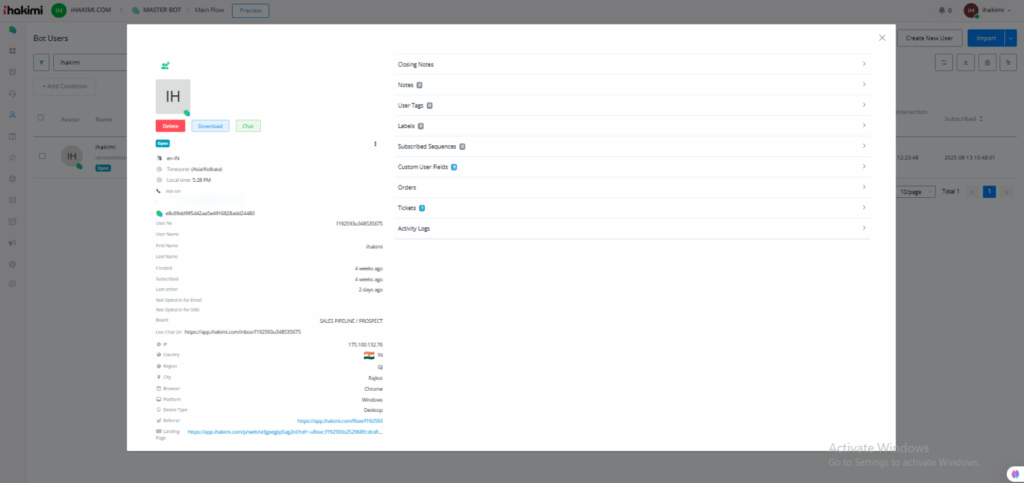The height and width of the screenshot is (483, 1024).
Task: Expand the Custom User Fields section
Action: coord(632,167)
